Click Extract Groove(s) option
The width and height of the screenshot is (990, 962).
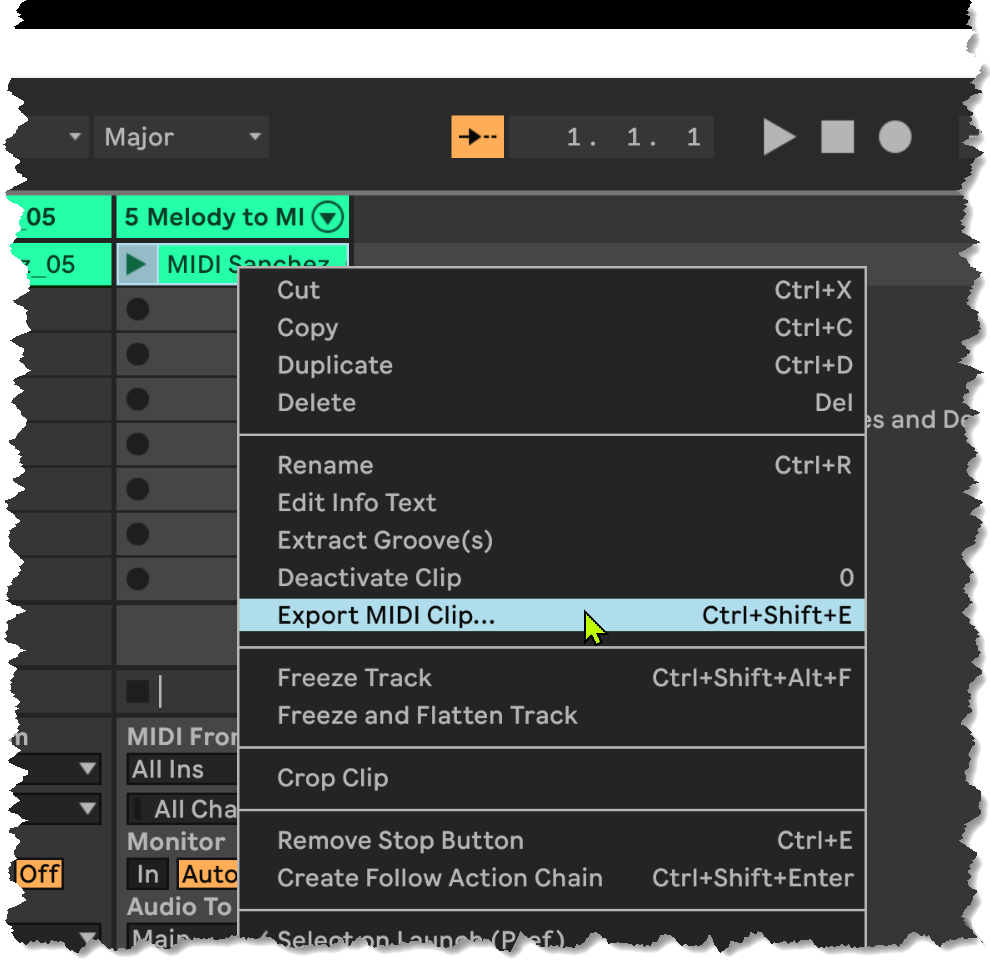point(385,541)
